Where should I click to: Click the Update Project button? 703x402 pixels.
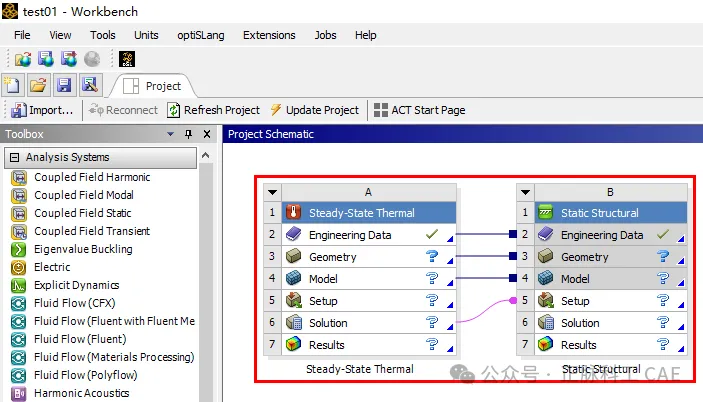click(x=314, y=110)
